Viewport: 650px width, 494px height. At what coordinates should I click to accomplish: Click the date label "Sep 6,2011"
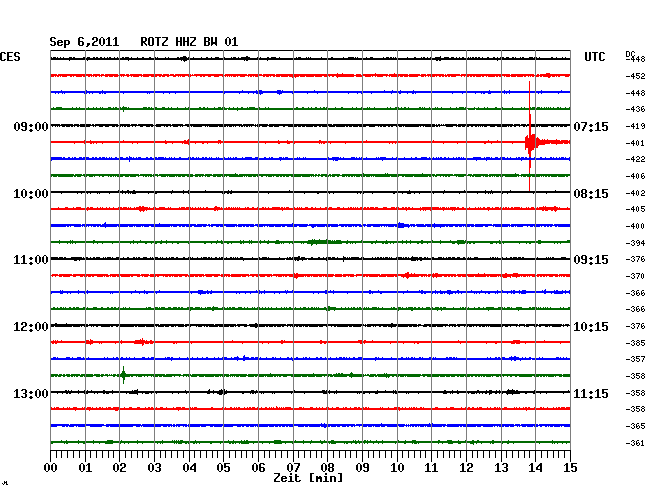coord(84,42)
